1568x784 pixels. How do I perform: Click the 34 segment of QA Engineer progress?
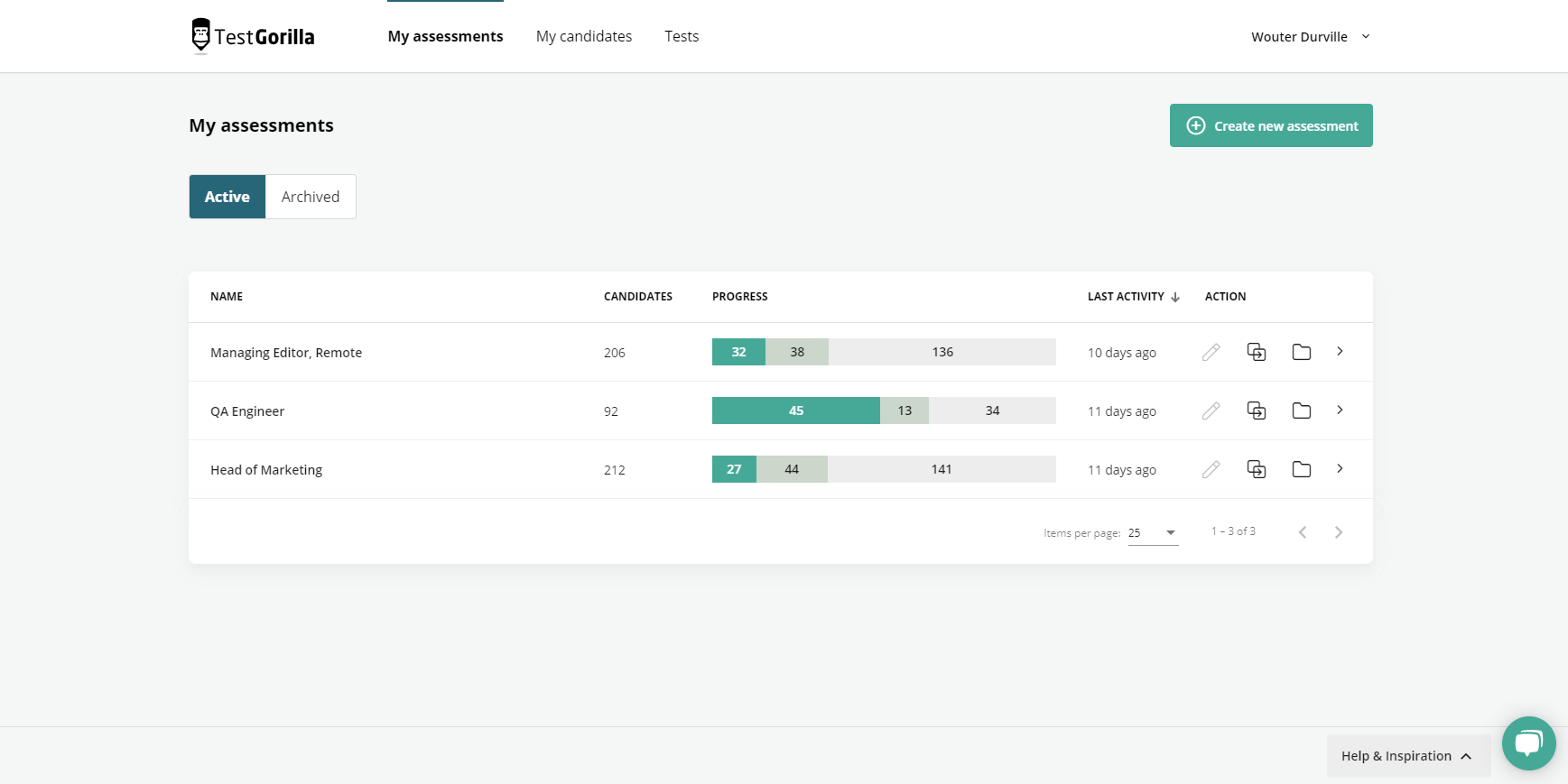tap(992, 410)
